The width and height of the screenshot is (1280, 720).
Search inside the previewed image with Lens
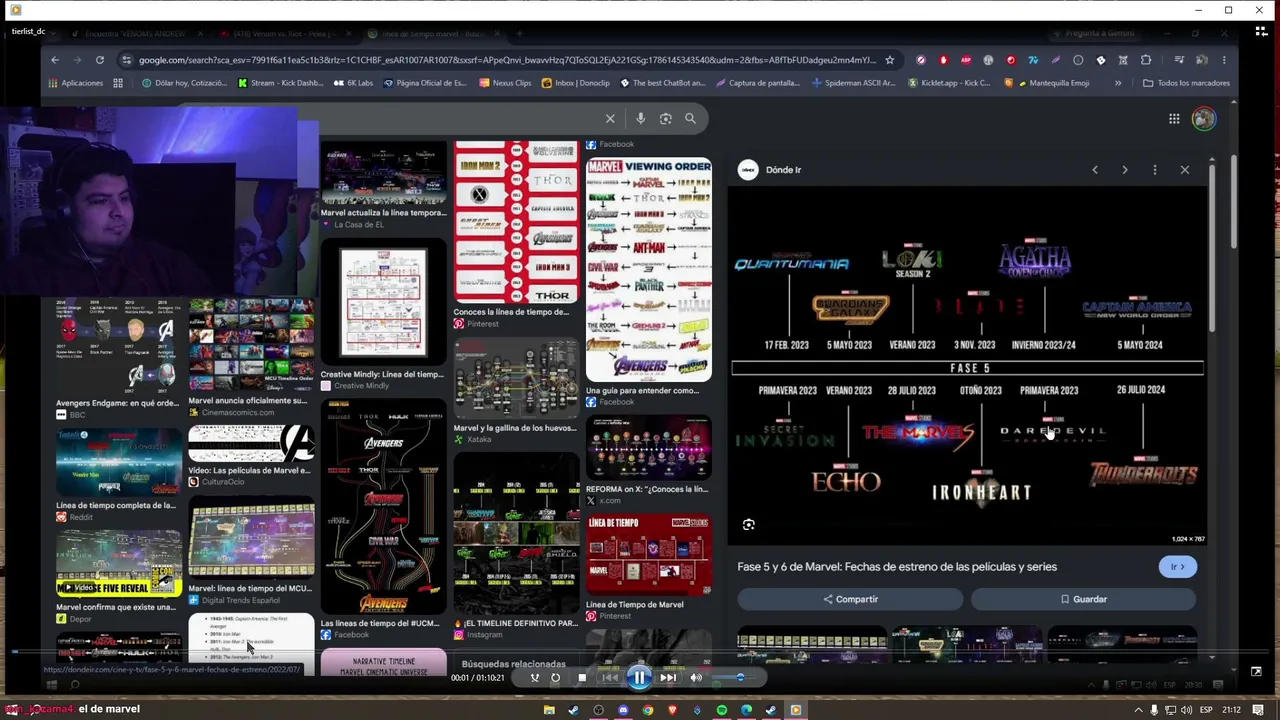coord(749,525)
